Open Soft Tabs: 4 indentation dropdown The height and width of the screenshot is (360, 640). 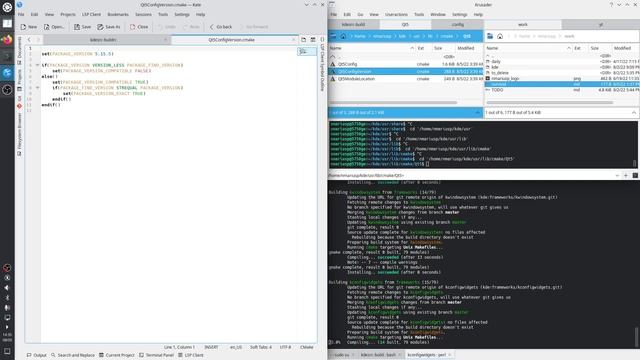(x=261, y=347)
